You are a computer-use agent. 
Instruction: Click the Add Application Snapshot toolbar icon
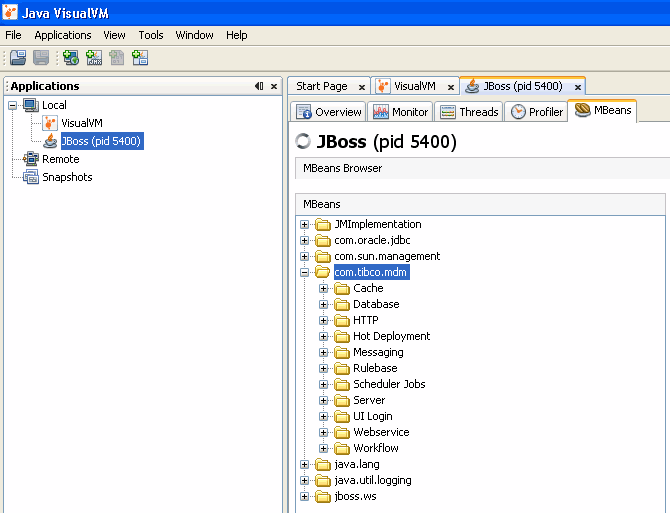click(140, 57)
